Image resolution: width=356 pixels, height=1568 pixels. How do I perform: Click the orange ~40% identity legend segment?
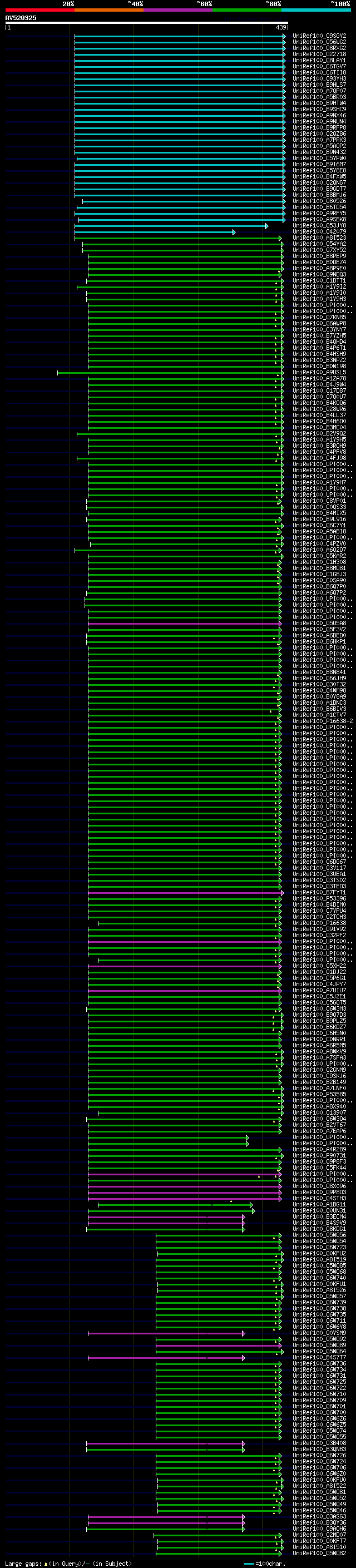coord(109,11)
